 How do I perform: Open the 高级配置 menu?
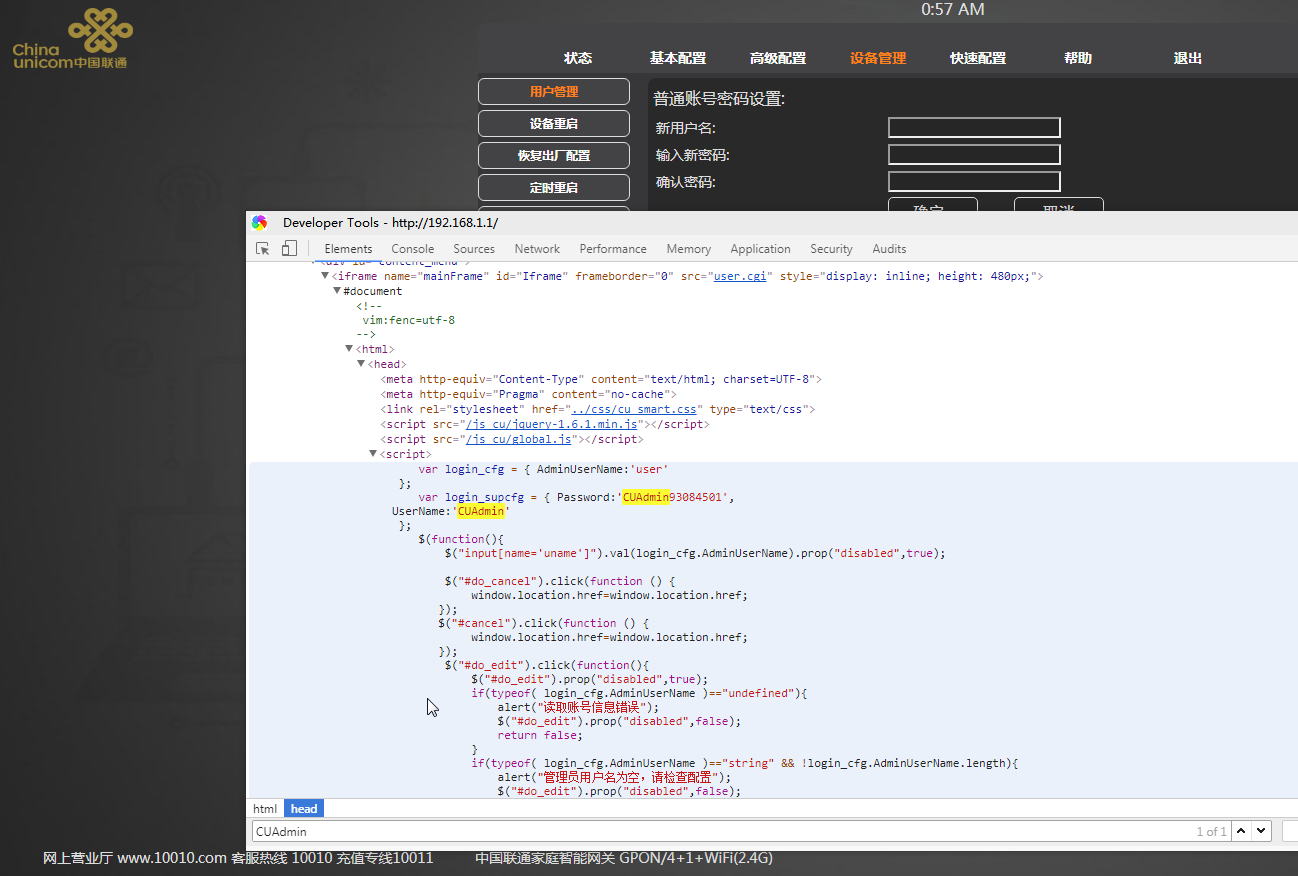tap(778, 58)
